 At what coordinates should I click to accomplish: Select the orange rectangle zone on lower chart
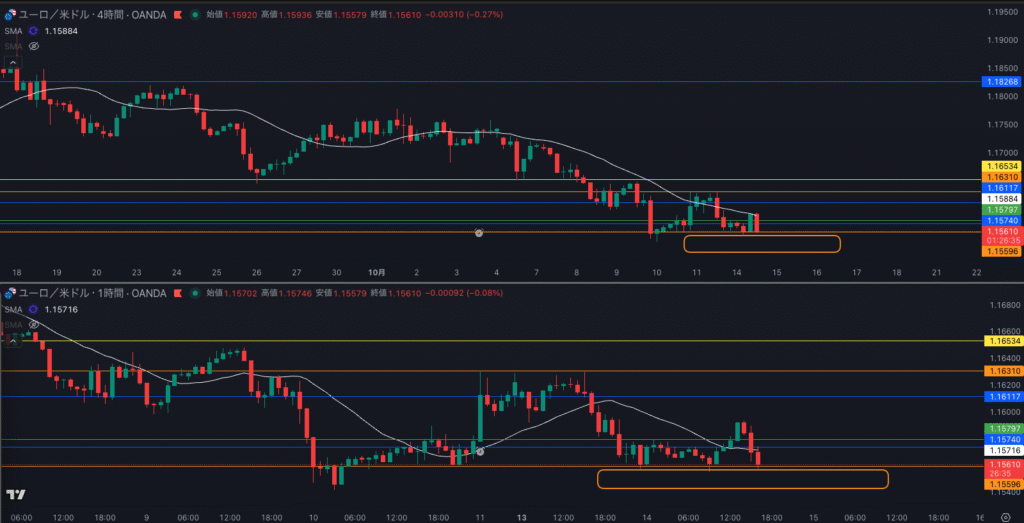[742, 479]
